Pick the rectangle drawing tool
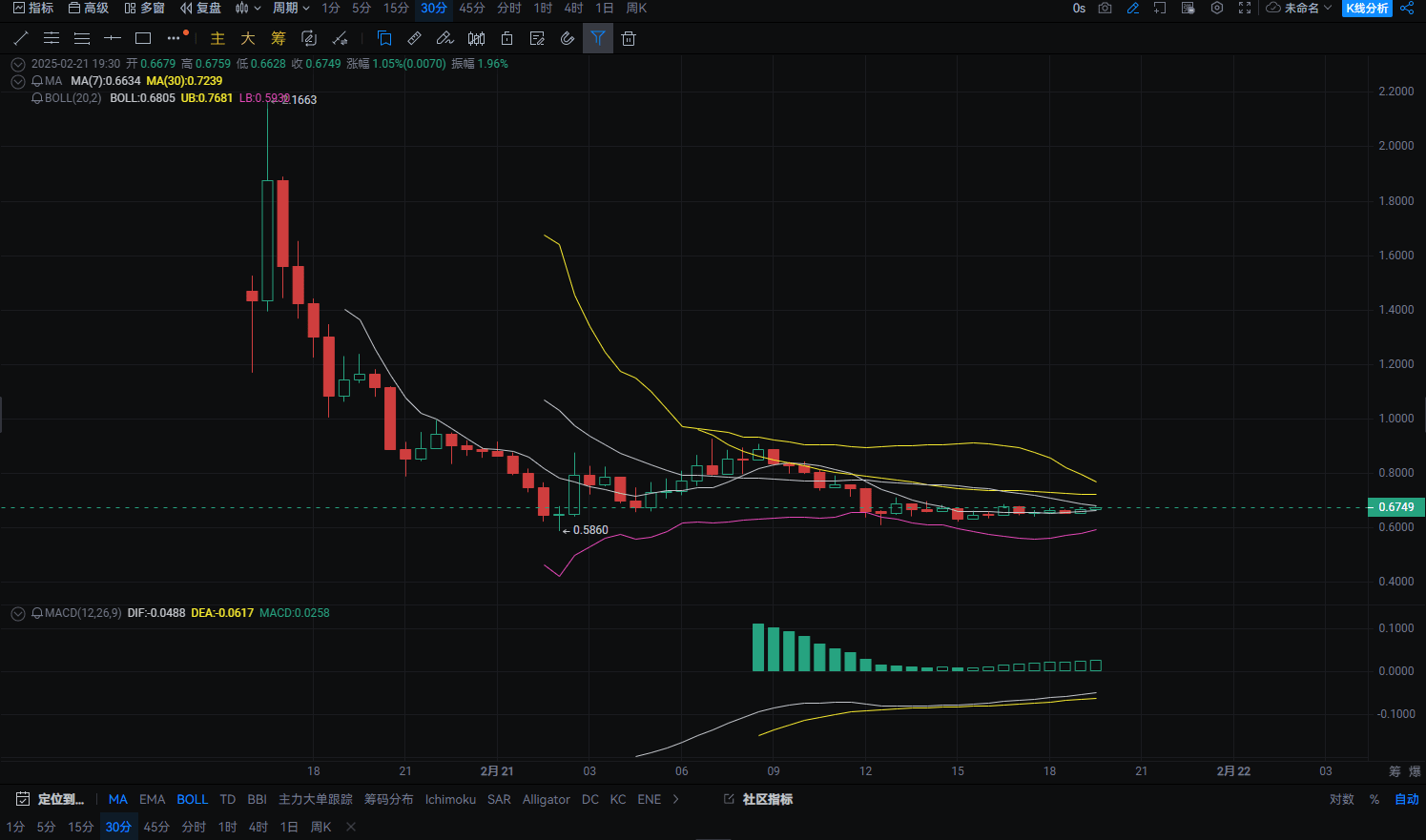Screen dimensions: 1426x840 tap(143, 38)
